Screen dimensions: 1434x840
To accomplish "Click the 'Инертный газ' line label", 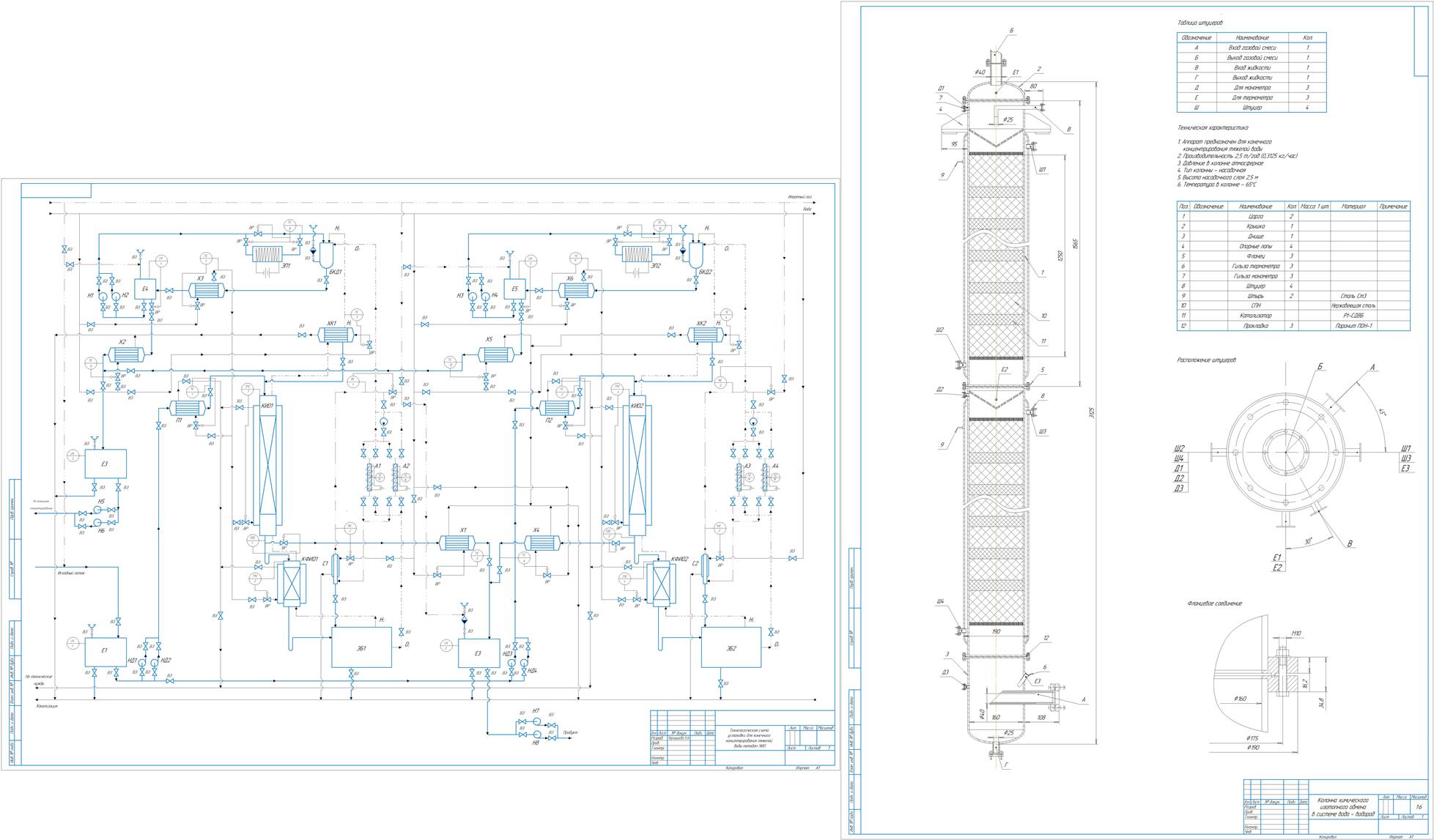I will tap(799, 197).
